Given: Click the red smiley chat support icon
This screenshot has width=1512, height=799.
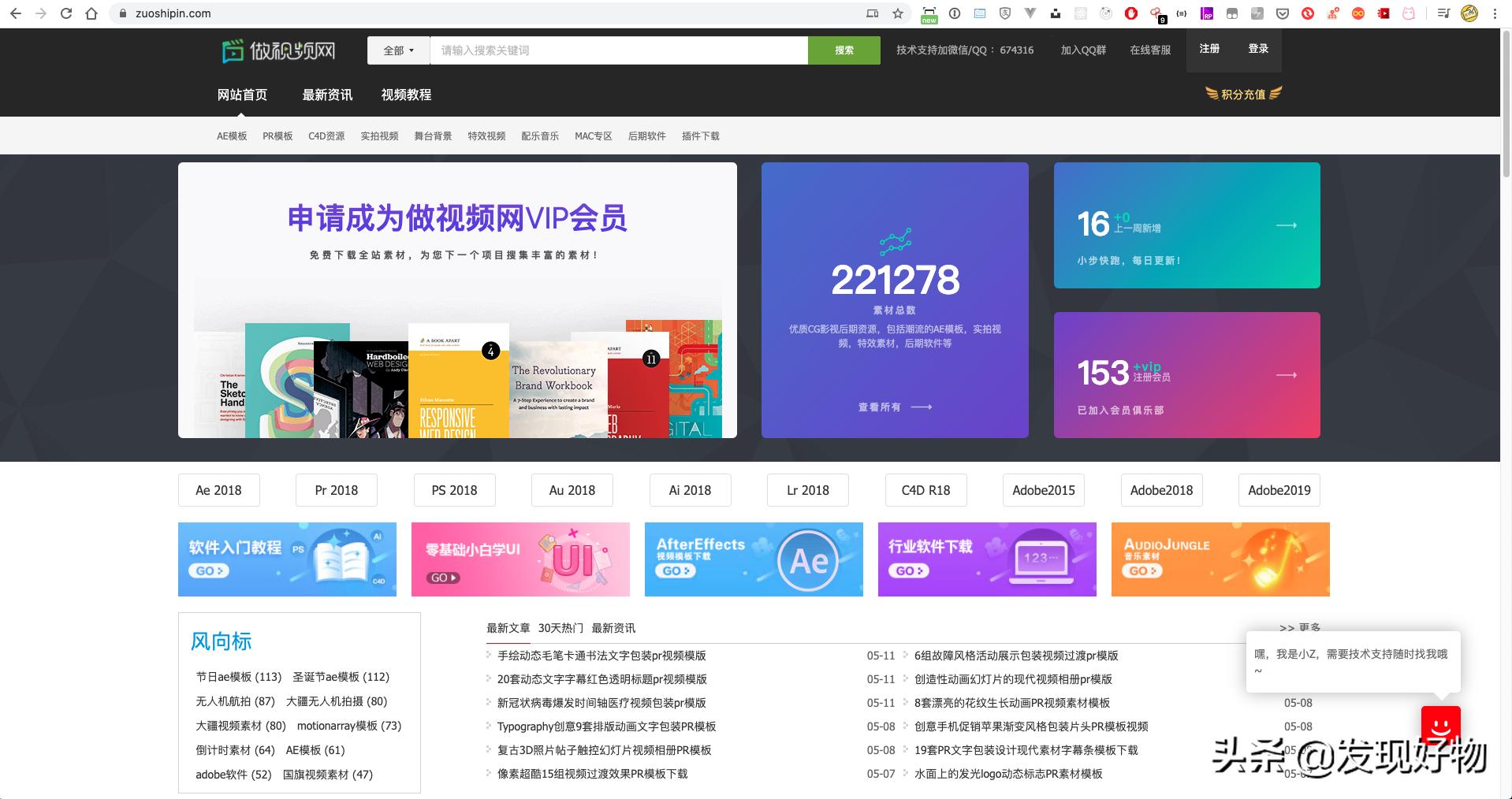Looking at the screenshot, I should click(x=1440, y=725).
